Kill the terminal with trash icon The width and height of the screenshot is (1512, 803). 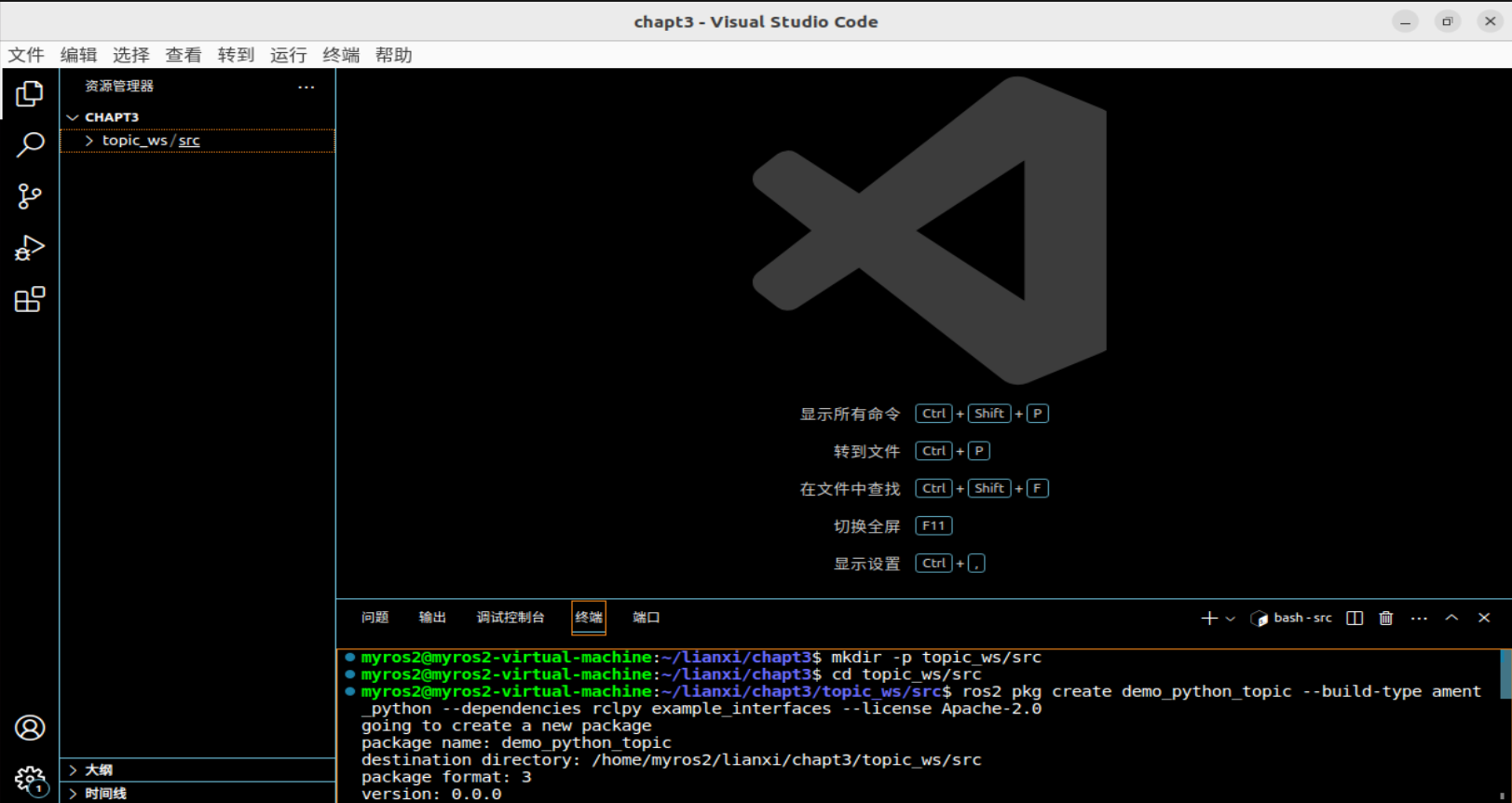pyautogui.click(x=1386, y=618)
